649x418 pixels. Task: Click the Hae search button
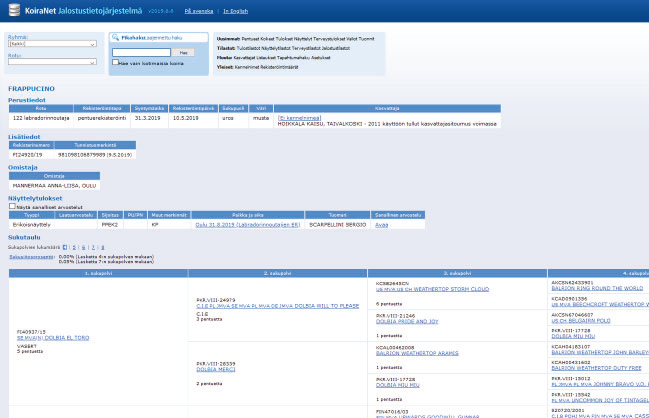183,53
